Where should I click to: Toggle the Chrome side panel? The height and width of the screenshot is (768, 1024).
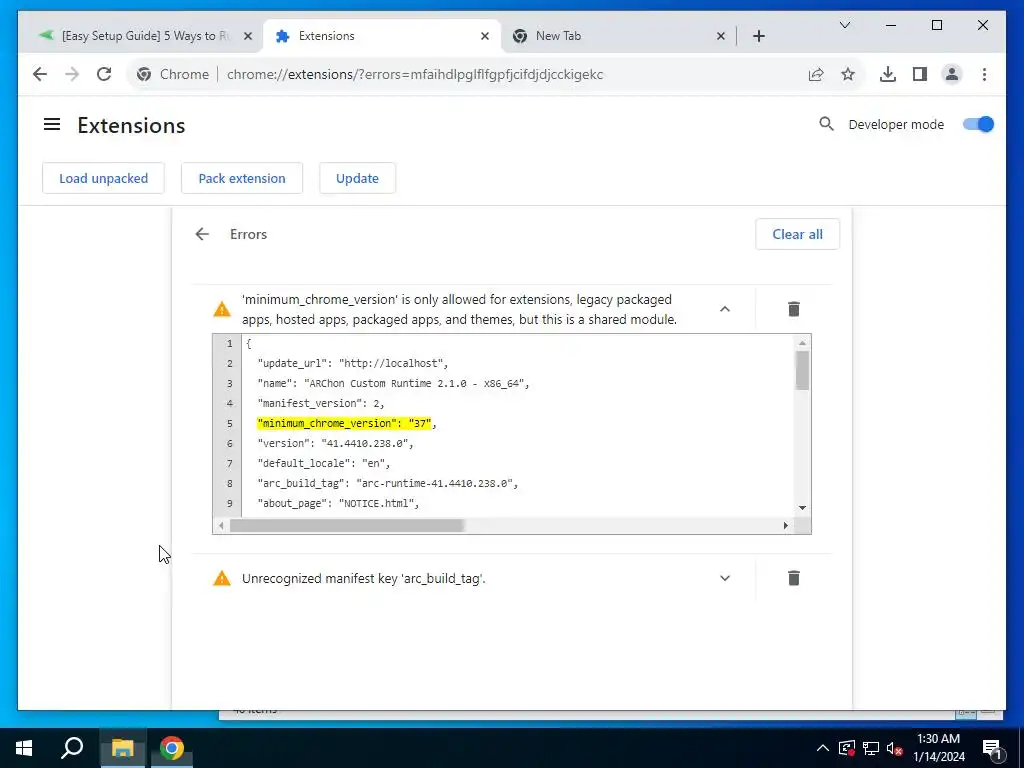tap(920, 74)
